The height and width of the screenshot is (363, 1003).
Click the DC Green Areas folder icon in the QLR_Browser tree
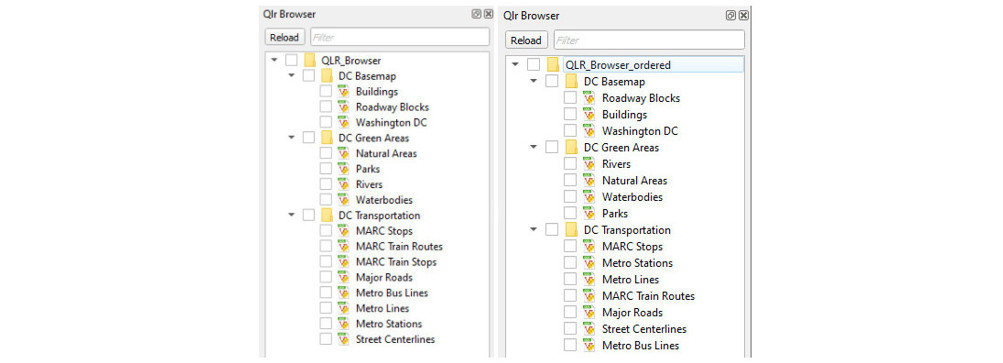[x=327, y=138]
